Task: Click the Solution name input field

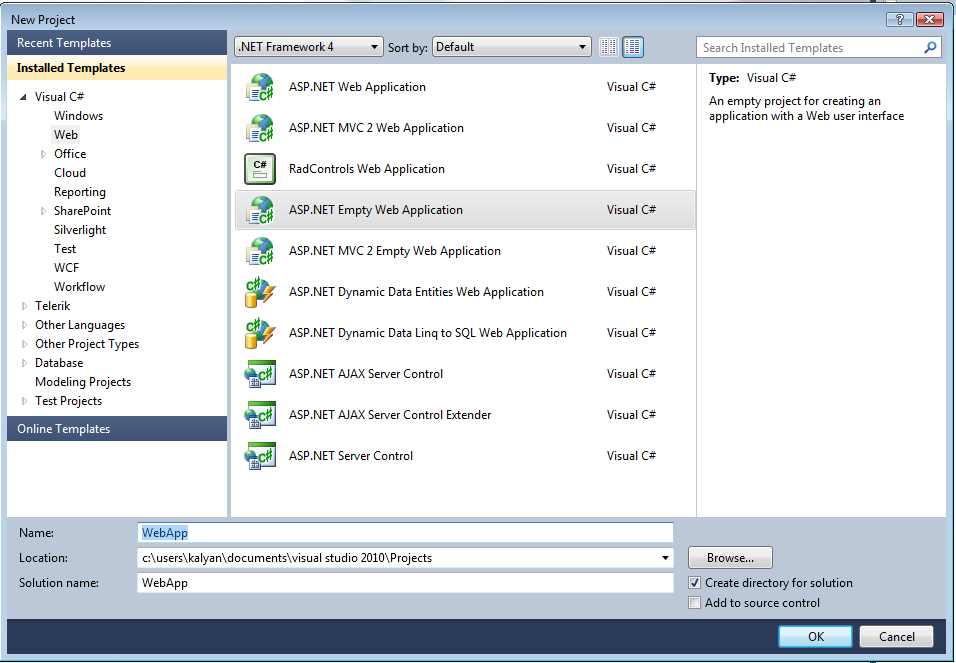Action: 405,582
